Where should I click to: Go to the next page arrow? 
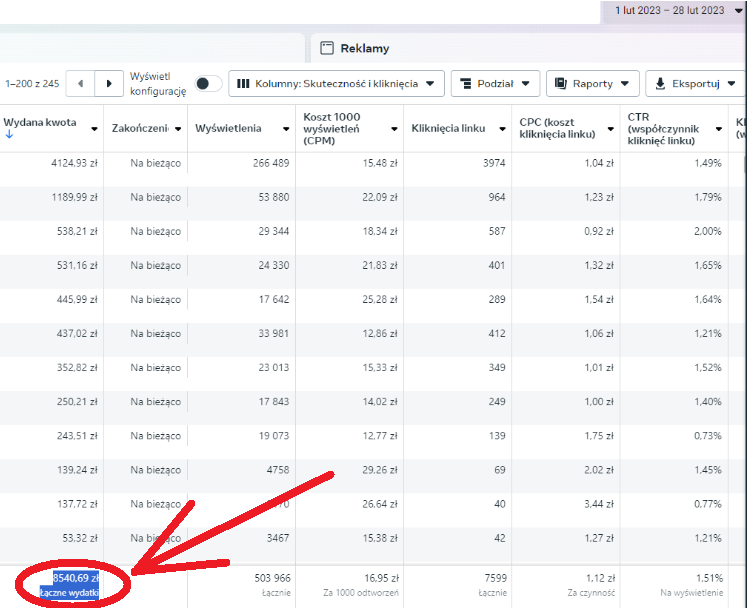coord(109,83)
